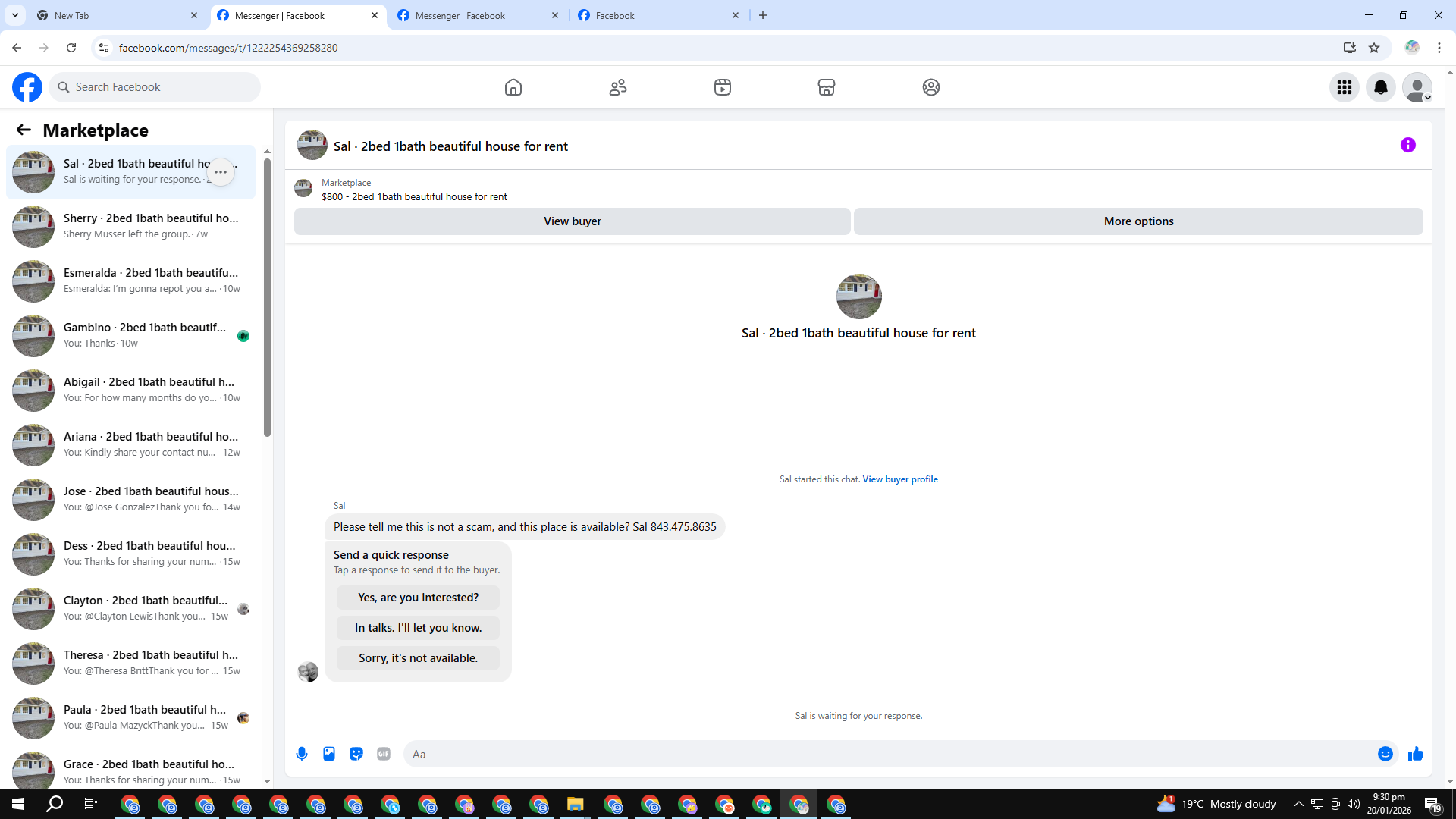Open Theresa's conversation in the list
The height and width of the screenshot is (819, 1456).
point(130,664)
